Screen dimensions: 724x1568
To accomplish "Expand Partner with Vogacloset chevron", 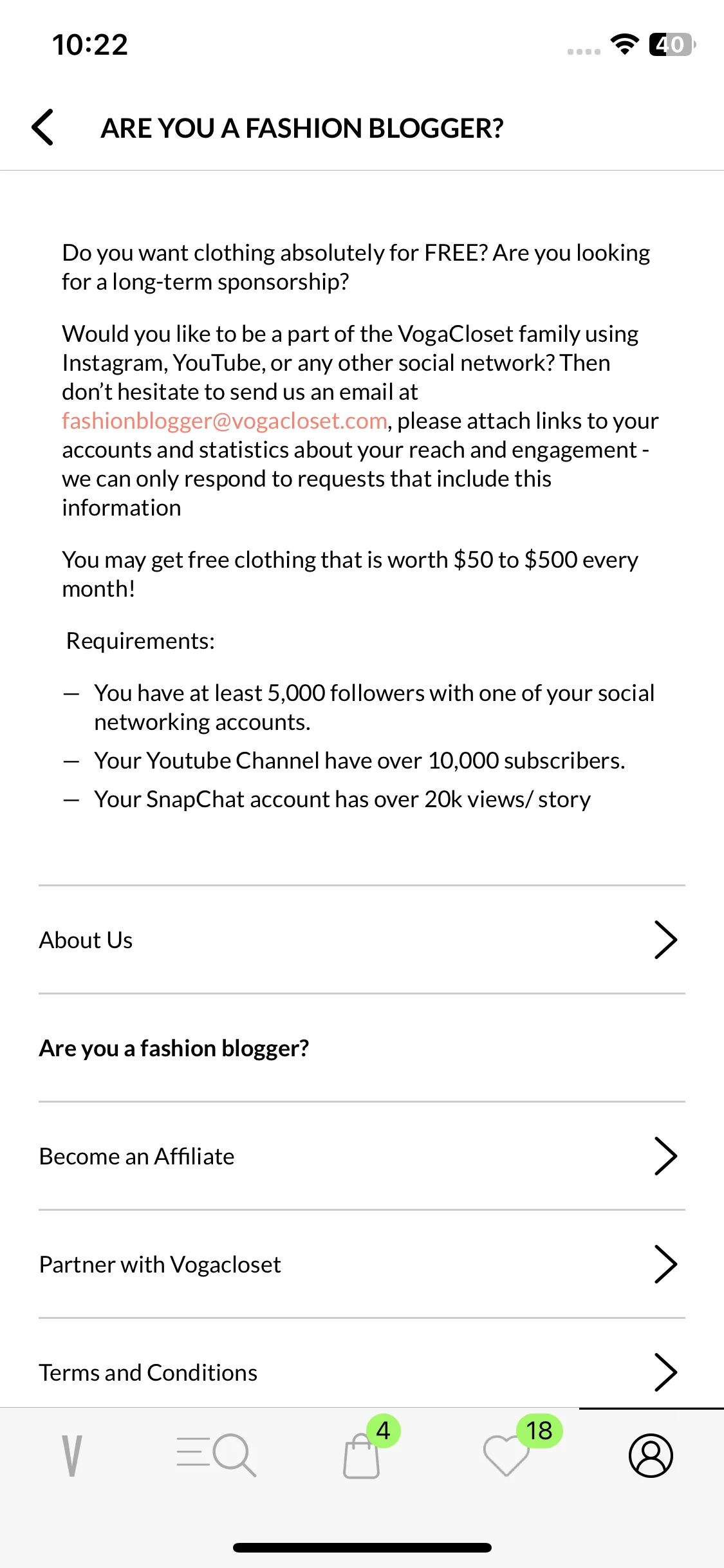I will [x=666, y=1264].
